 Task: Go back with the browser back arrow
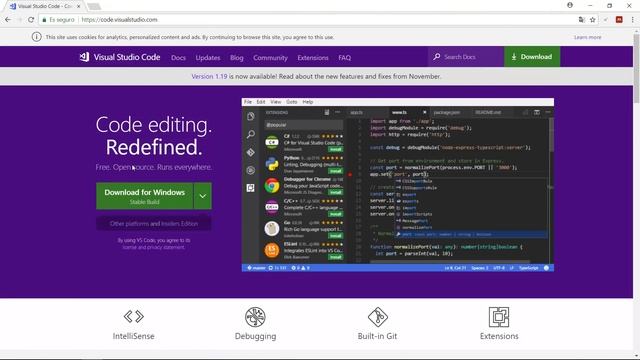coord(8,20)
